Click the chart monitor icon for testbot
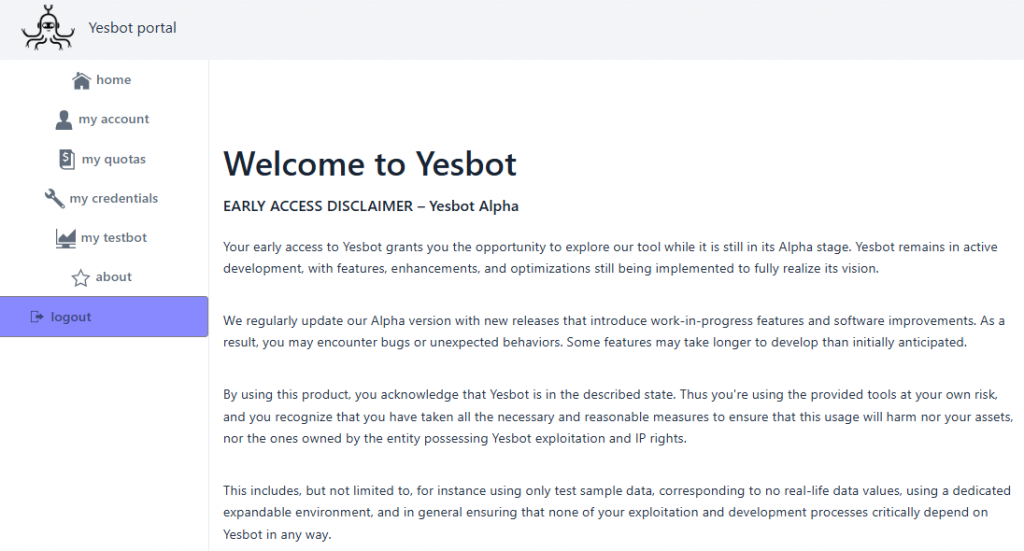 [x=65, y=238]
